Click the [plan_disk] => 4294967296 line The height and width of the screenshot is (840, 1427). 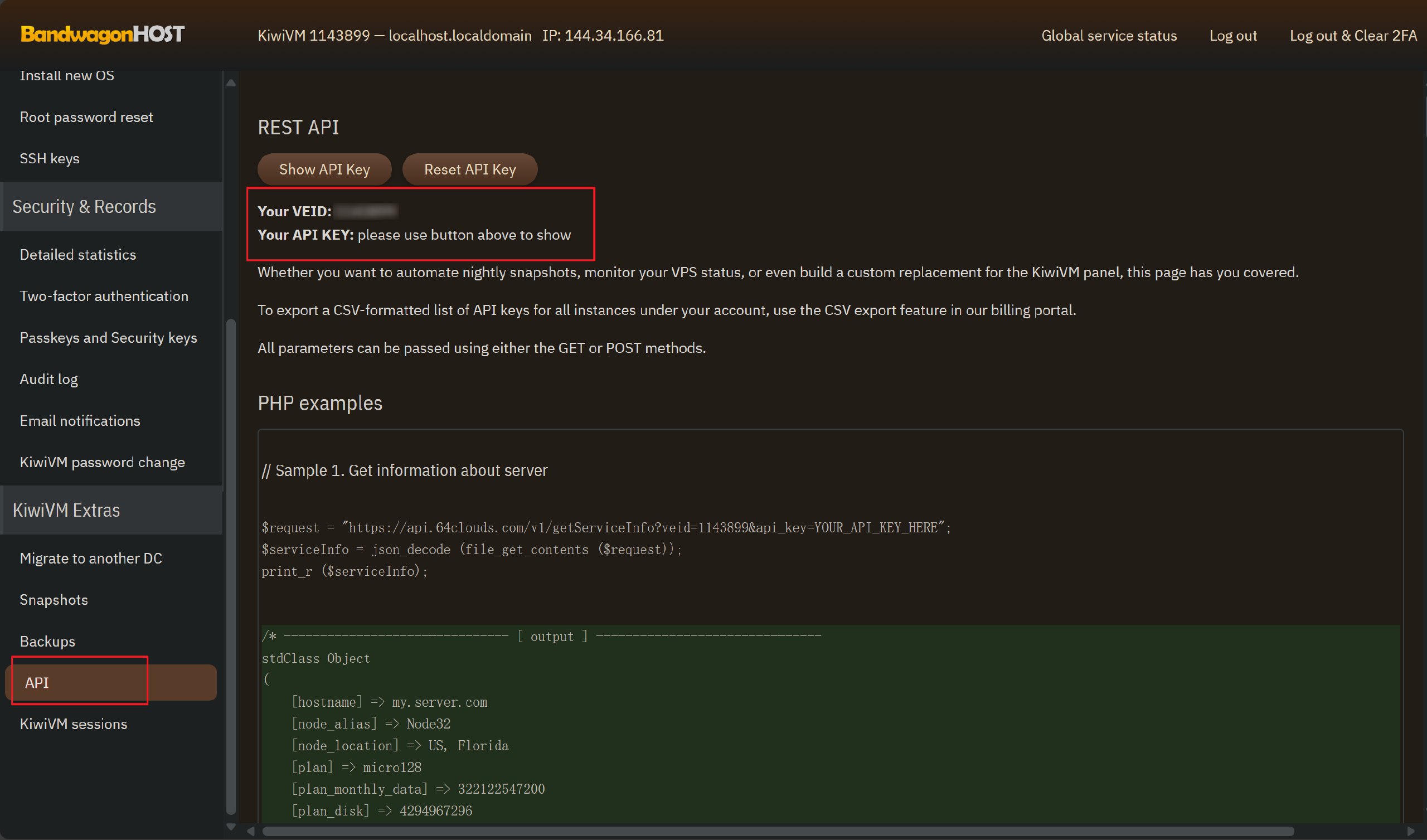pos(382,811)
